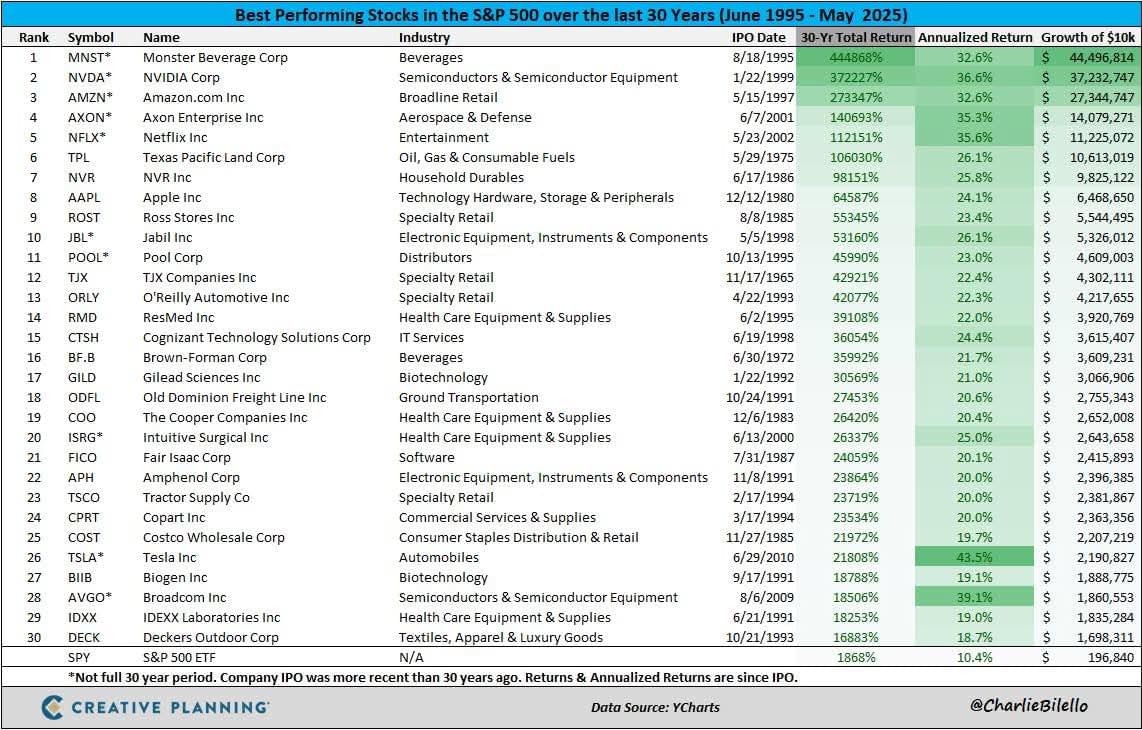
Task: Select Gilead Sciences Inc
Action: [201, 378]
